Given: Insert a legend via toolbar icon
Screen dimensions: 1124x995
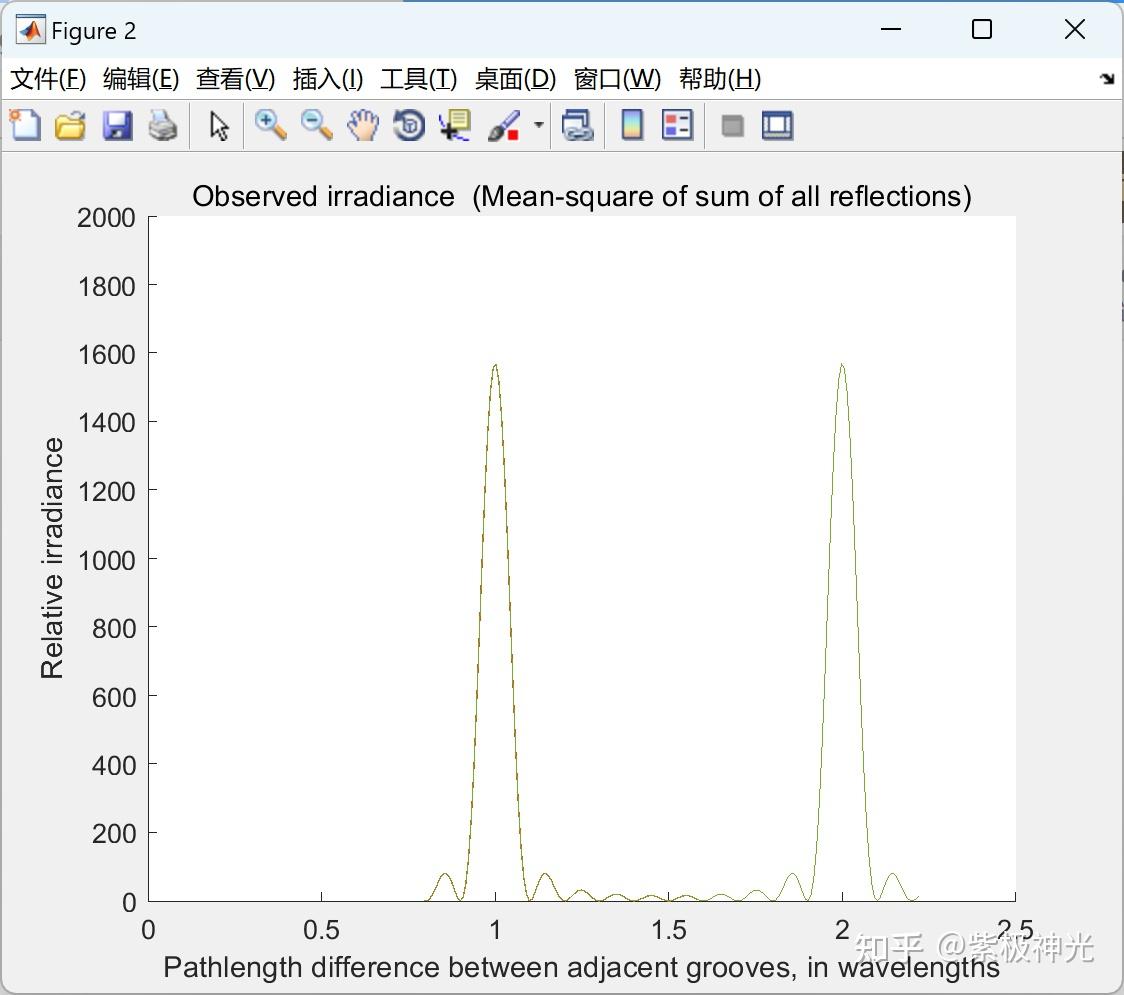Looking at the screenshot, I should [677, 125].
